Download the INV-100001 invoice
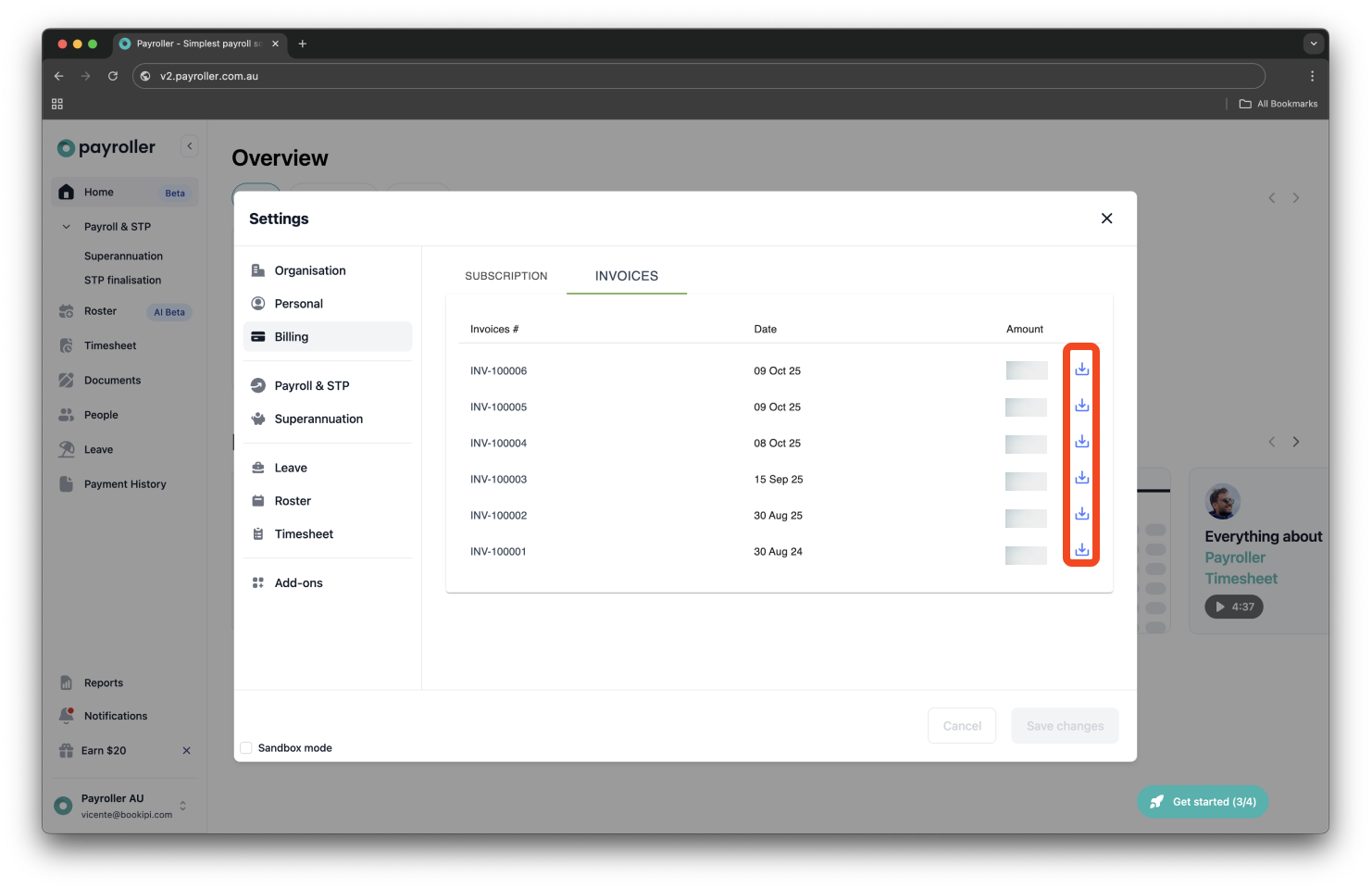The width and height of the screenshot is (1372, 889). pos(1080,549)
